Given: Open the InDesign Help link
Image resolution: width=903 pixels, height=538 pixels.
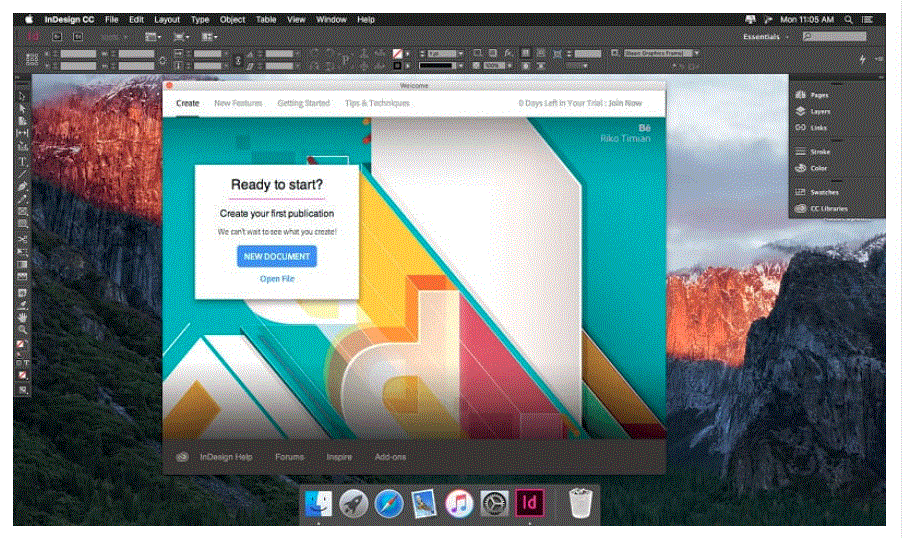Looking at the screenshot, I should 226,457.
